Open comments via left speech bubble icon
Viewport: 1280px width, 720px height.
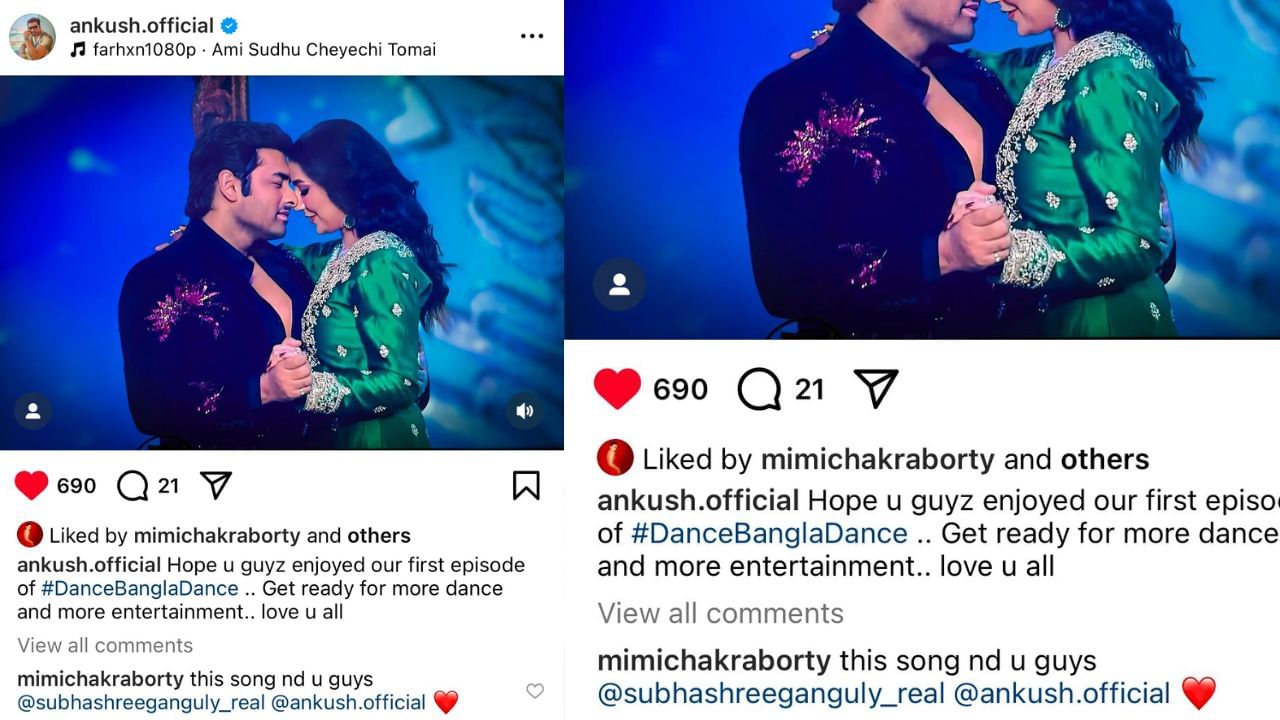[x=132, y=486]
